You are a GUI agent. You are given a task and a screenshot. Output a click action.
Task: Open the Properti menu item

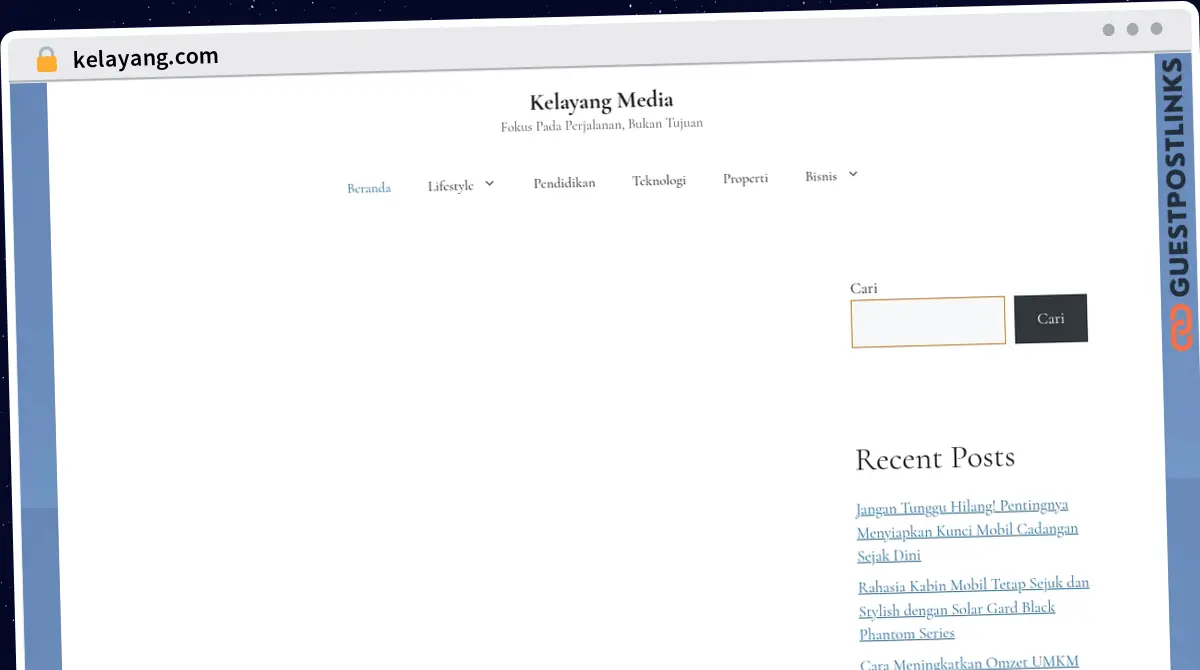click(746, 178)
